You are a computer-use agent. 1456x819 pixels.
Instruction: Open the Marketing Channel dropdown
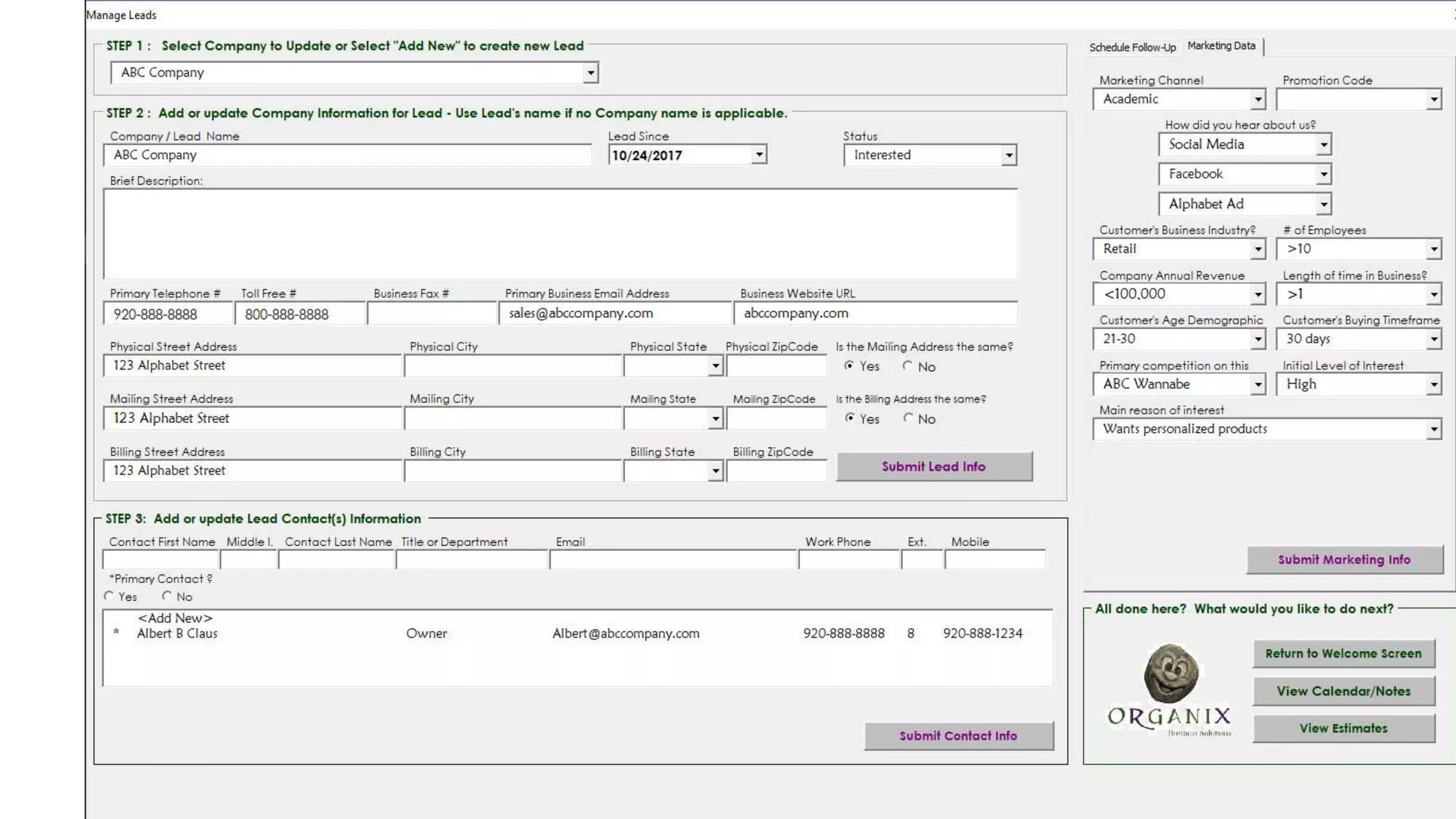(x=1258, y=100)
